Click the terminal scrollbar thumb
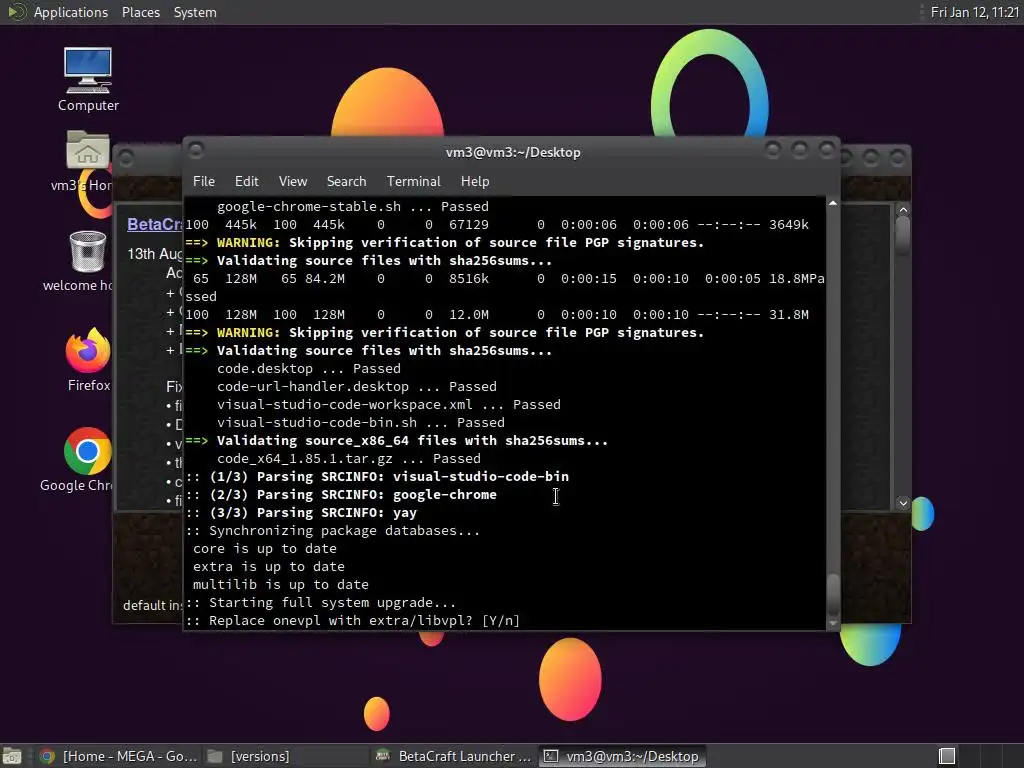1024x768 pixels. [x=833, y=595]
